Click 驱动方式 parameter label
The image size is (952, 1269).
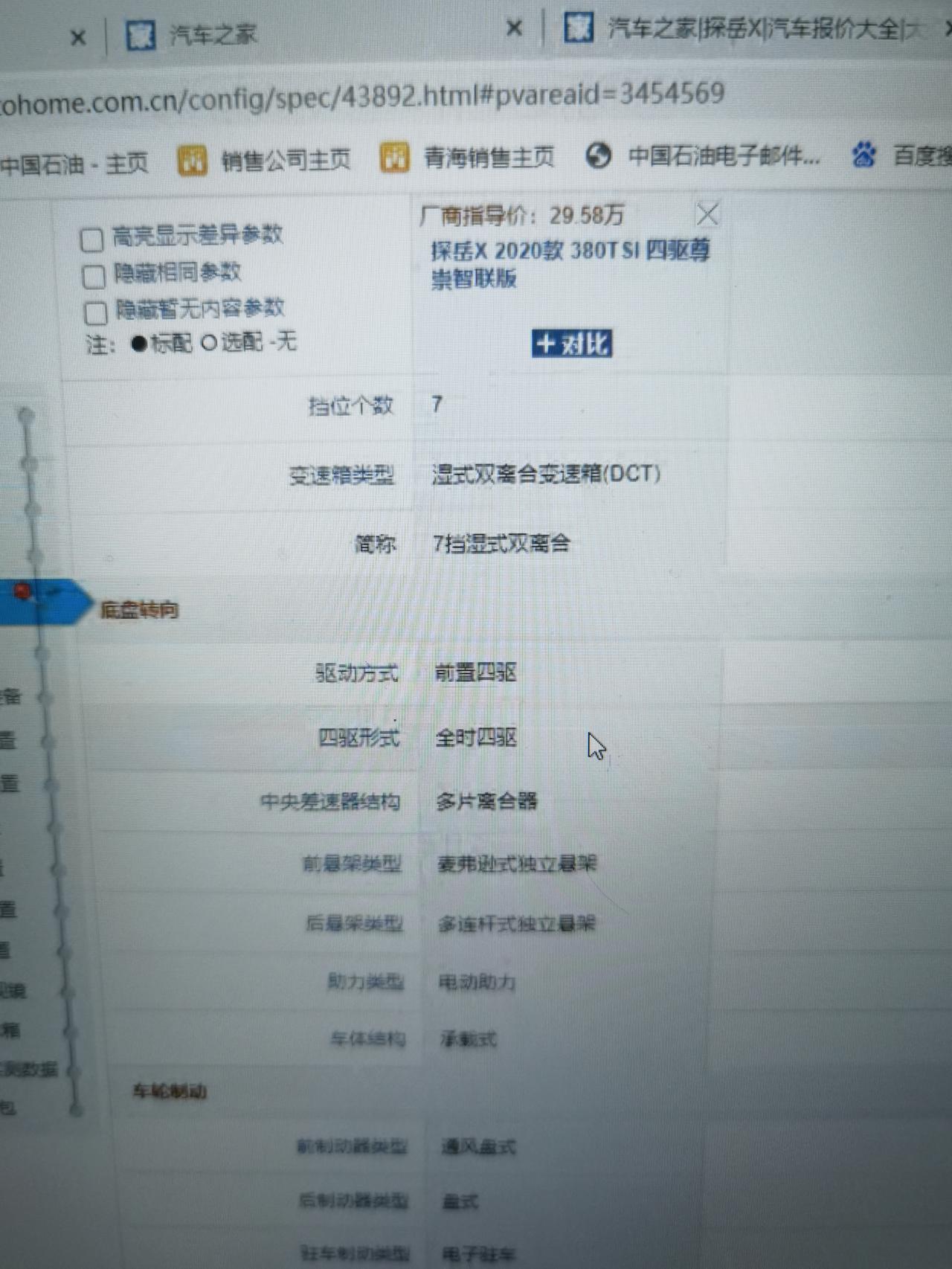coord(357,673)
